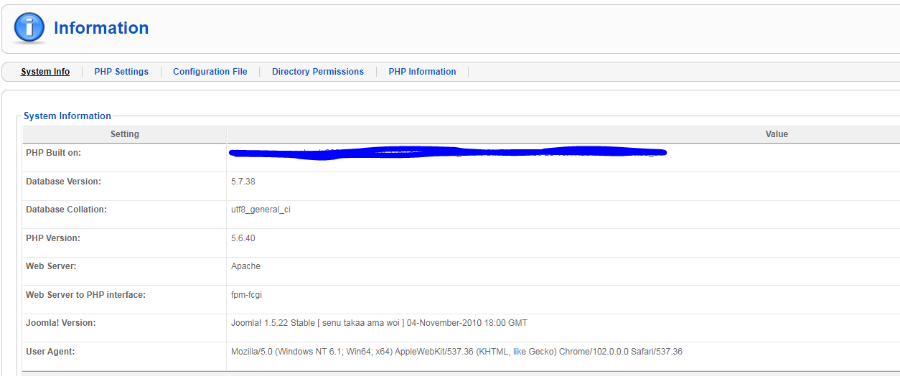Image resolution: width=900 pixels, height=376 pixels.
Task: Click the utf8_general_ci collation value
Action: [261, 210]
